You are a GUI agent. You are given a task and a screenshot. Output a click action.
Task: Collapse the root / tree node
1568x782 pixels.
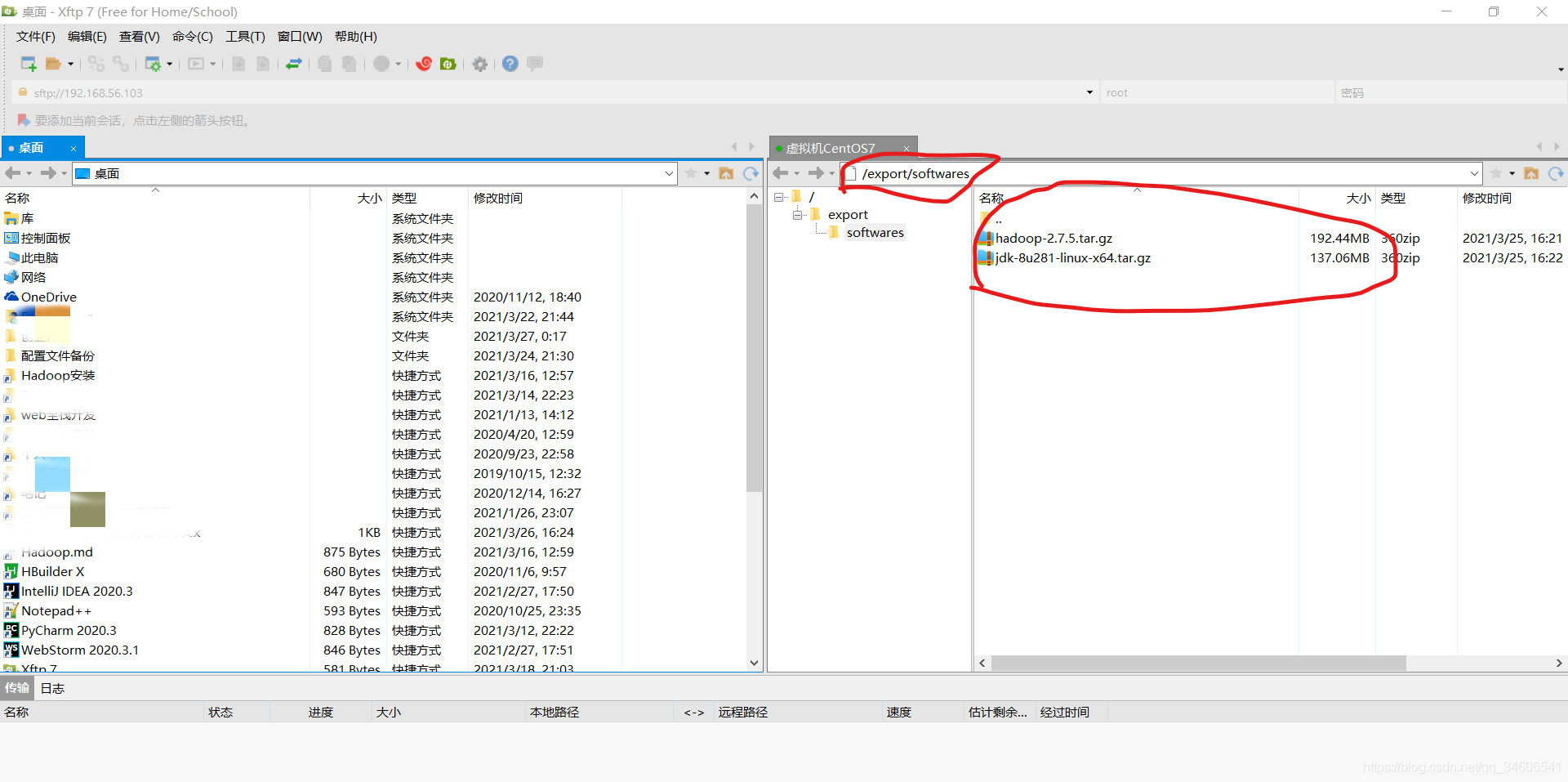coord(779,197)
